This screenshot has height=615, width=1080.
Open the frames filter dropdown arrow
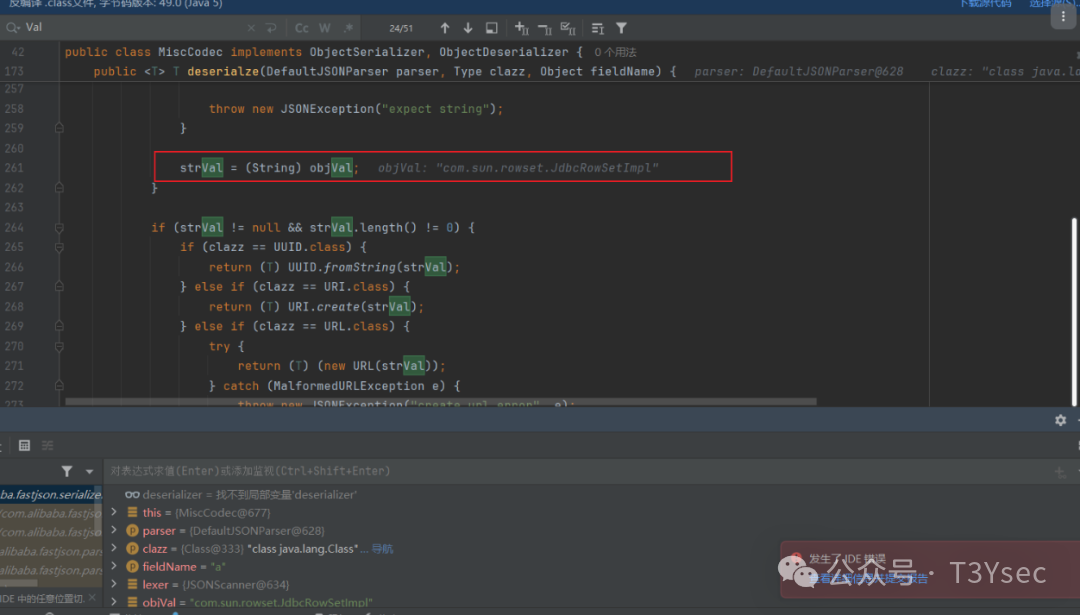[x=89, y=471]
